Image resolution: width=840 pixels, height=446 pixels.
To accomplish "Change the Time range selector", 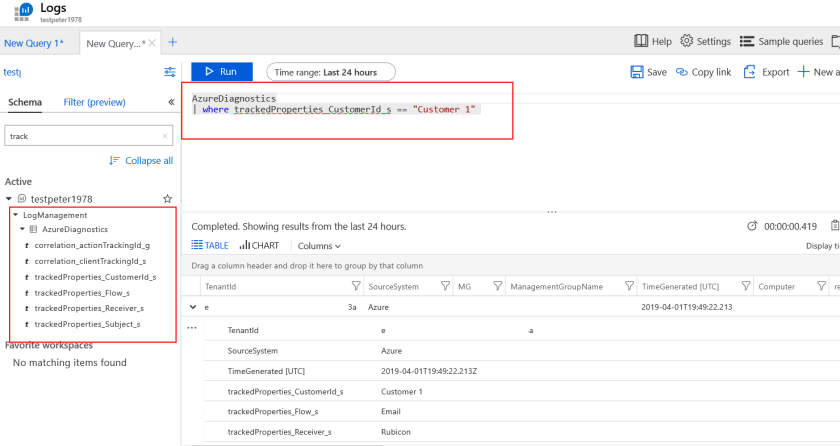I will (x=331, y=72).
